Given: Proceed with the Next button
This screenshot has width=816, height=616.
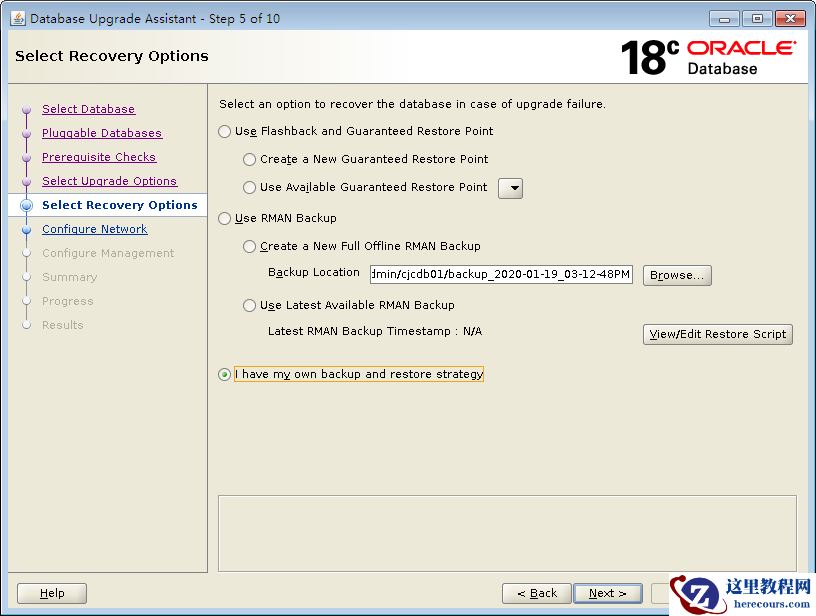Looking at the screenshot, I should pos(607,593).
